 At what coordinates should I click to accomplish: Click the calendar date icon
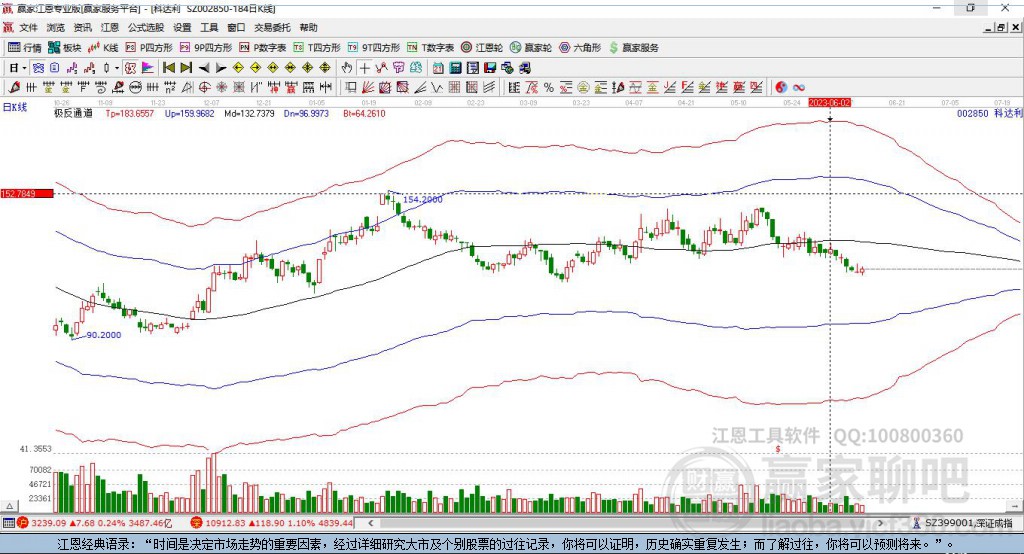(438, 68)
